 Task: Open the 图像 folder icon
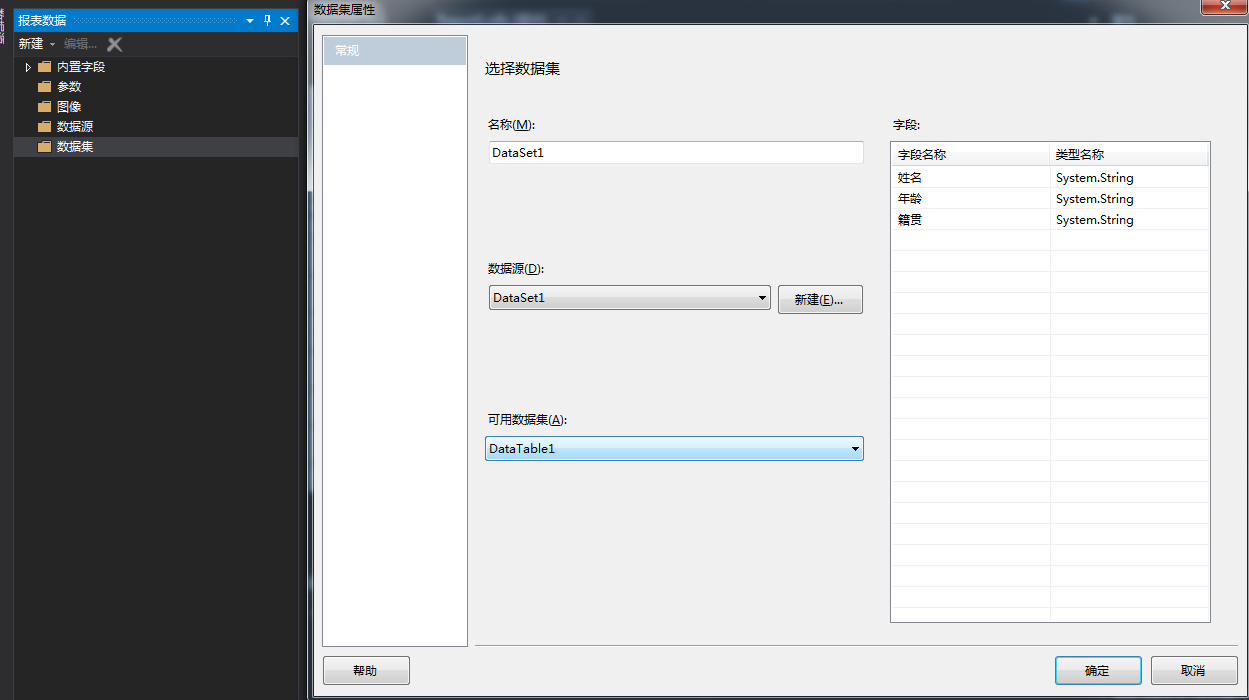click(44, 106)
